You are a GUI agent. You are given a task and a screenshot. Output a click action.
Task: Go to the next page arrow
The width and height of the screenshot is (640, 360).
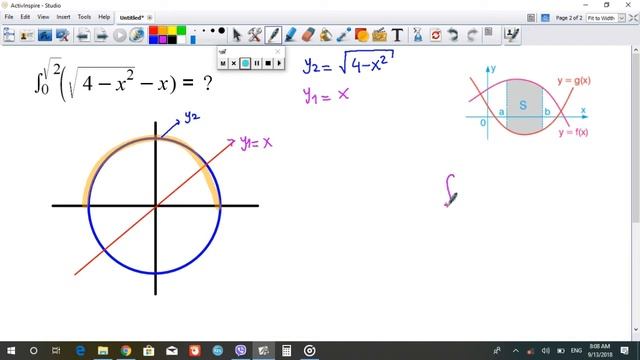(x=101, y=36)
